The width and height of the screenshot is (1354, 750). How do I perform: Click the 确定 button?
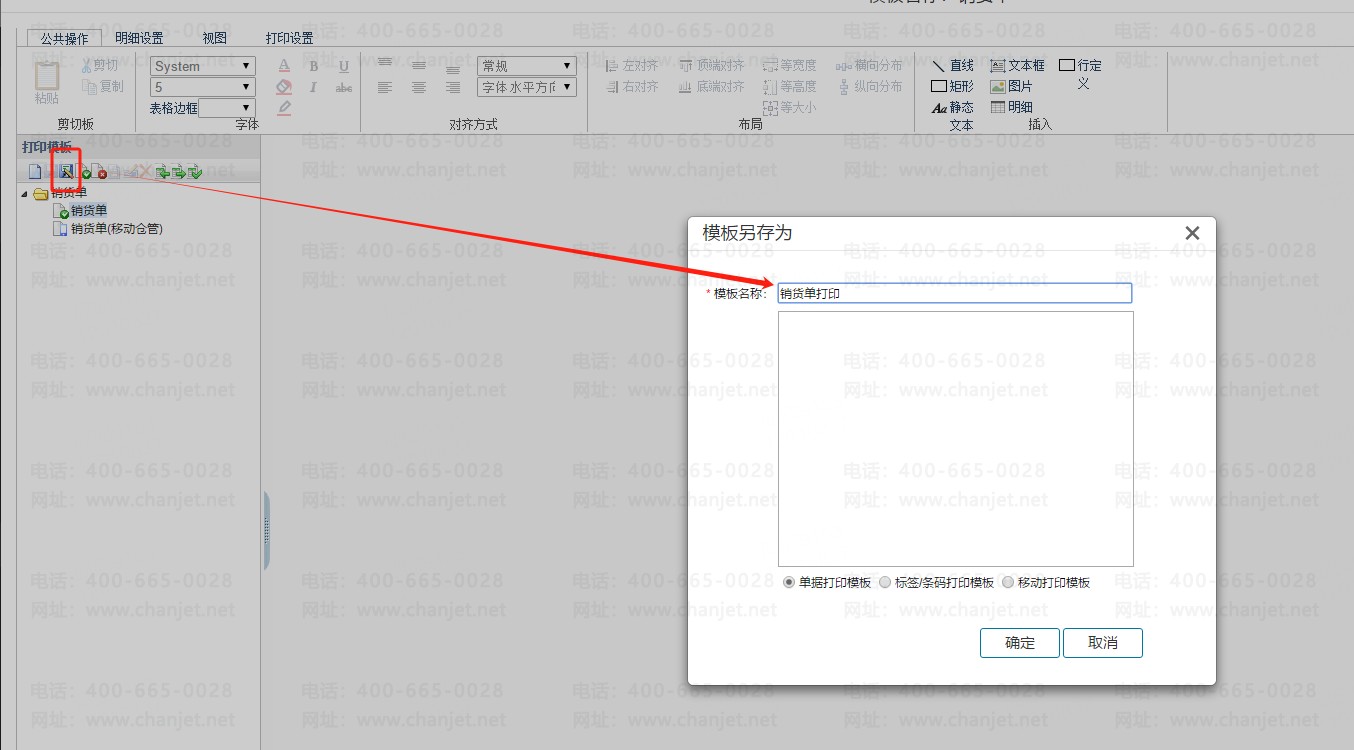pyautogui.click(x=1019, y=643)
